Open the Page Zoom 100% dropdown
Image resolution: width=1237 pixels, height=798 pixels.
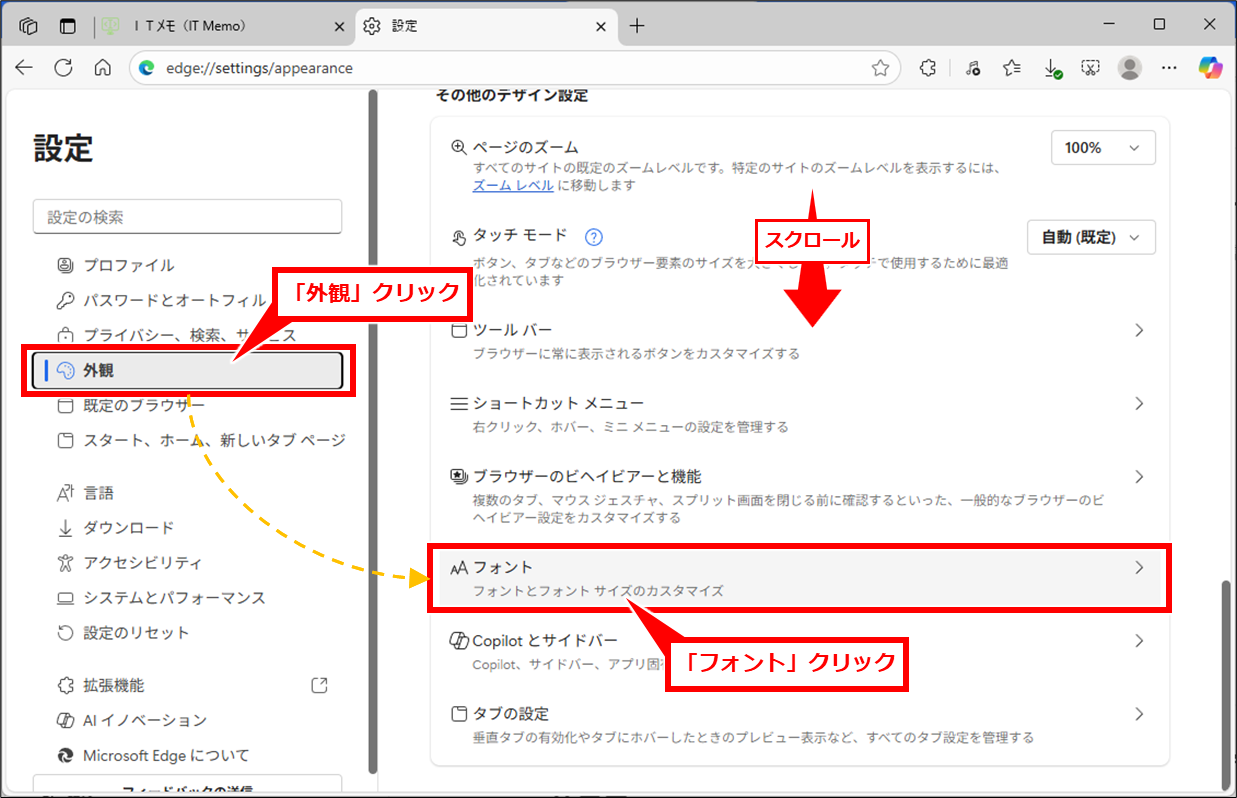point(1103,148)
